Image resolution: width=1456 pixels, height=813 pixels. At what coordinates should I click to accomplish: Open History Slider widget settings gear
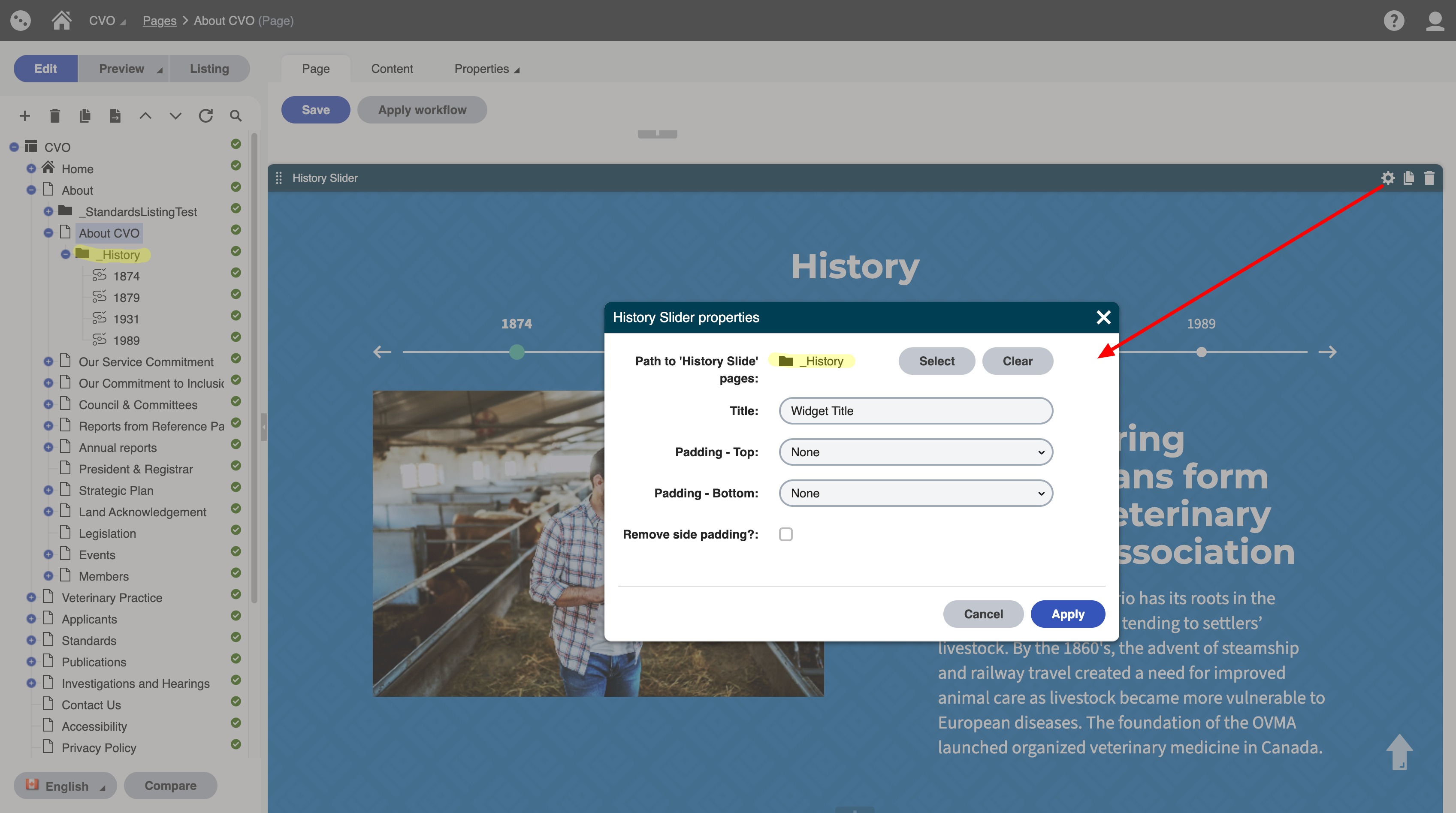(1388, 178)
